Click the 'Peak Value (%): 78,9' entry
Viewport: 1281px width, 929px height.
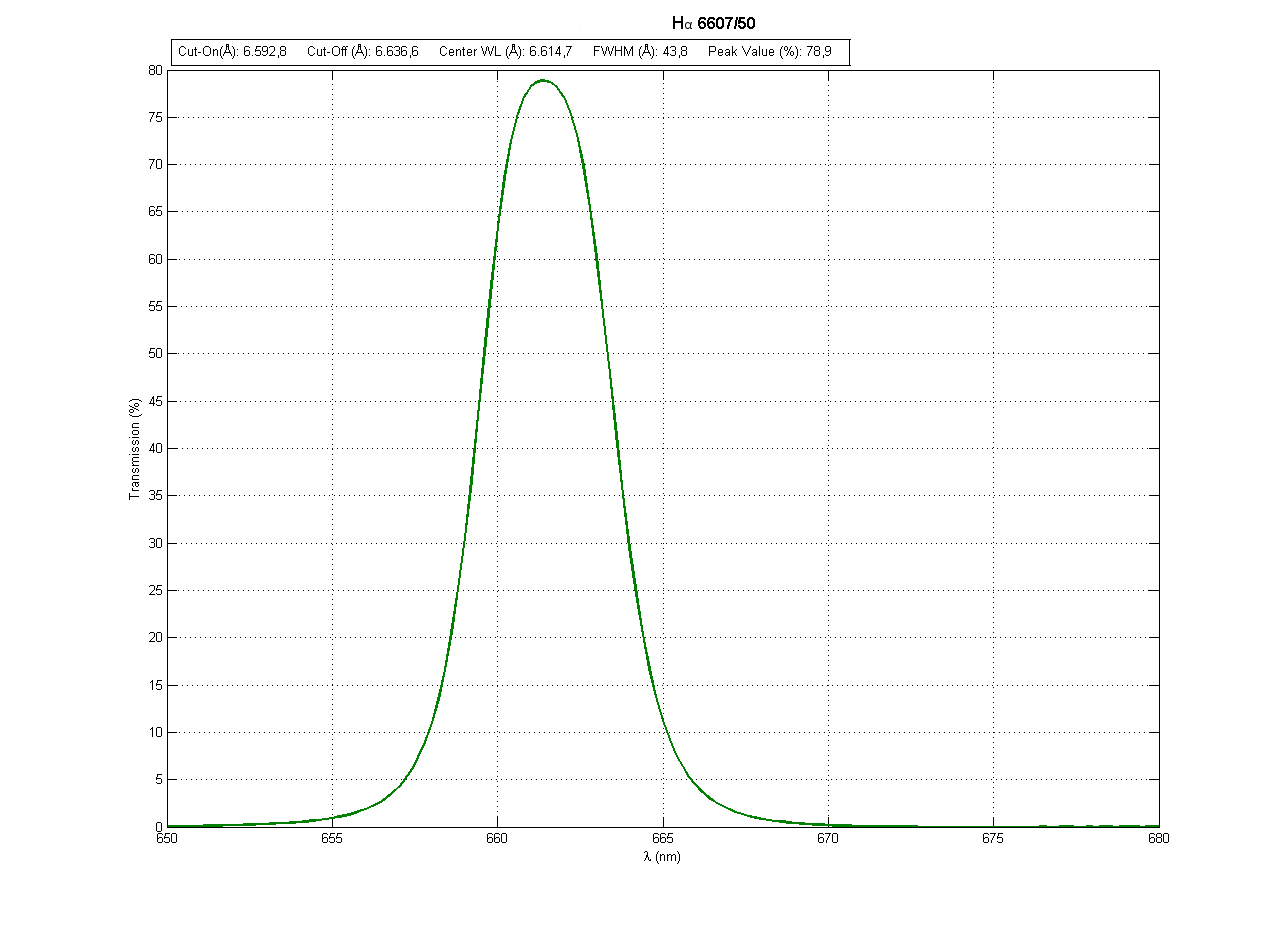(769, 52)
